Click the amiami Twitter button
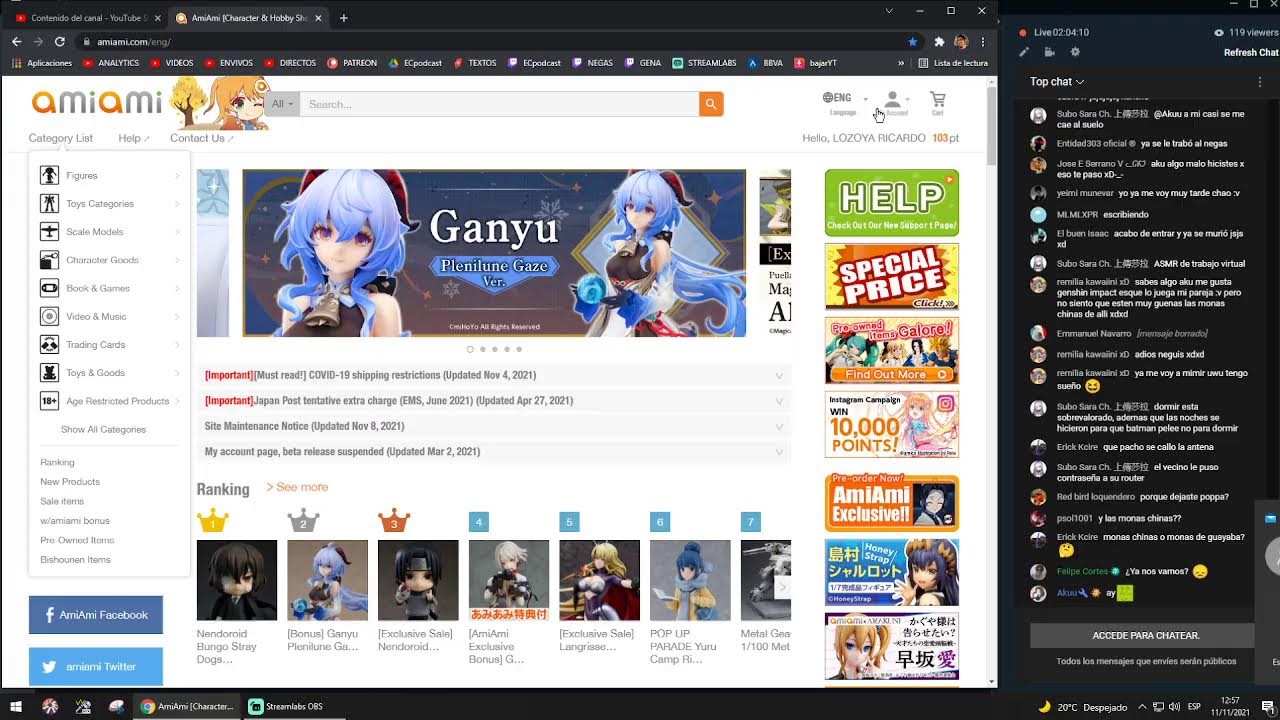 tap(95, 667)
